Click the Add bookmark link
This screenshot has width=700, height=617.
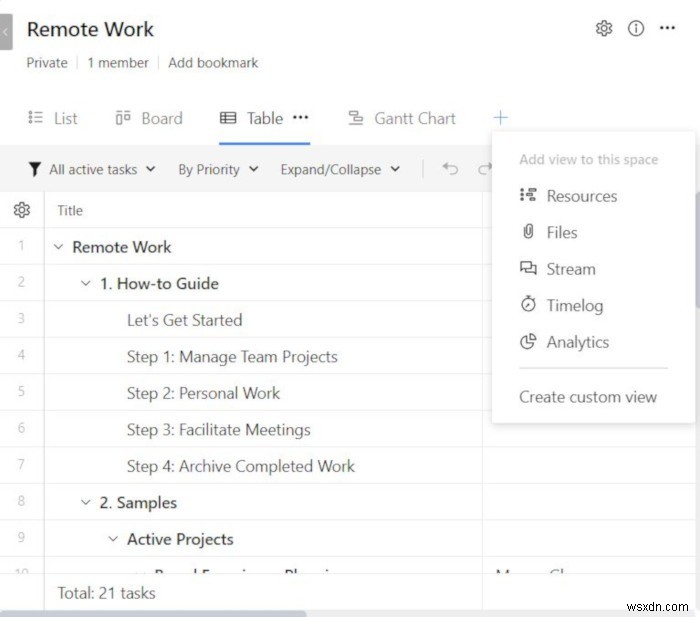[213, 62]
